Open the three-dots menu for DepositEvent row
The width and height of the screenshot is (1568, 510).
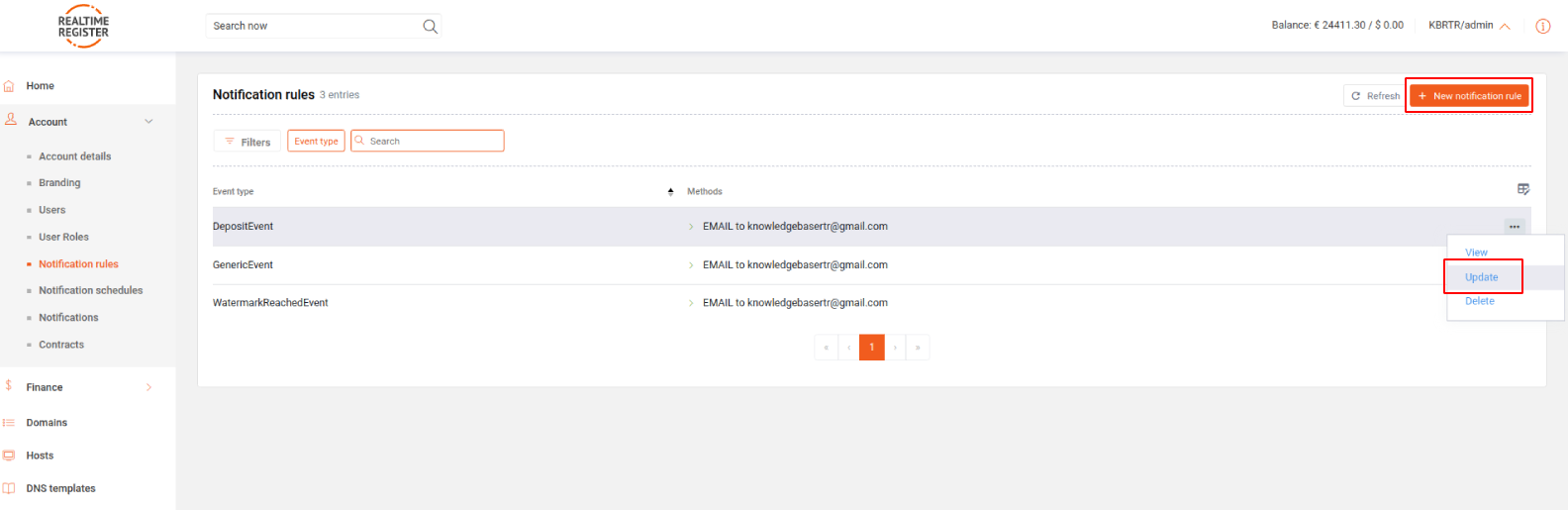[1515, 227]
